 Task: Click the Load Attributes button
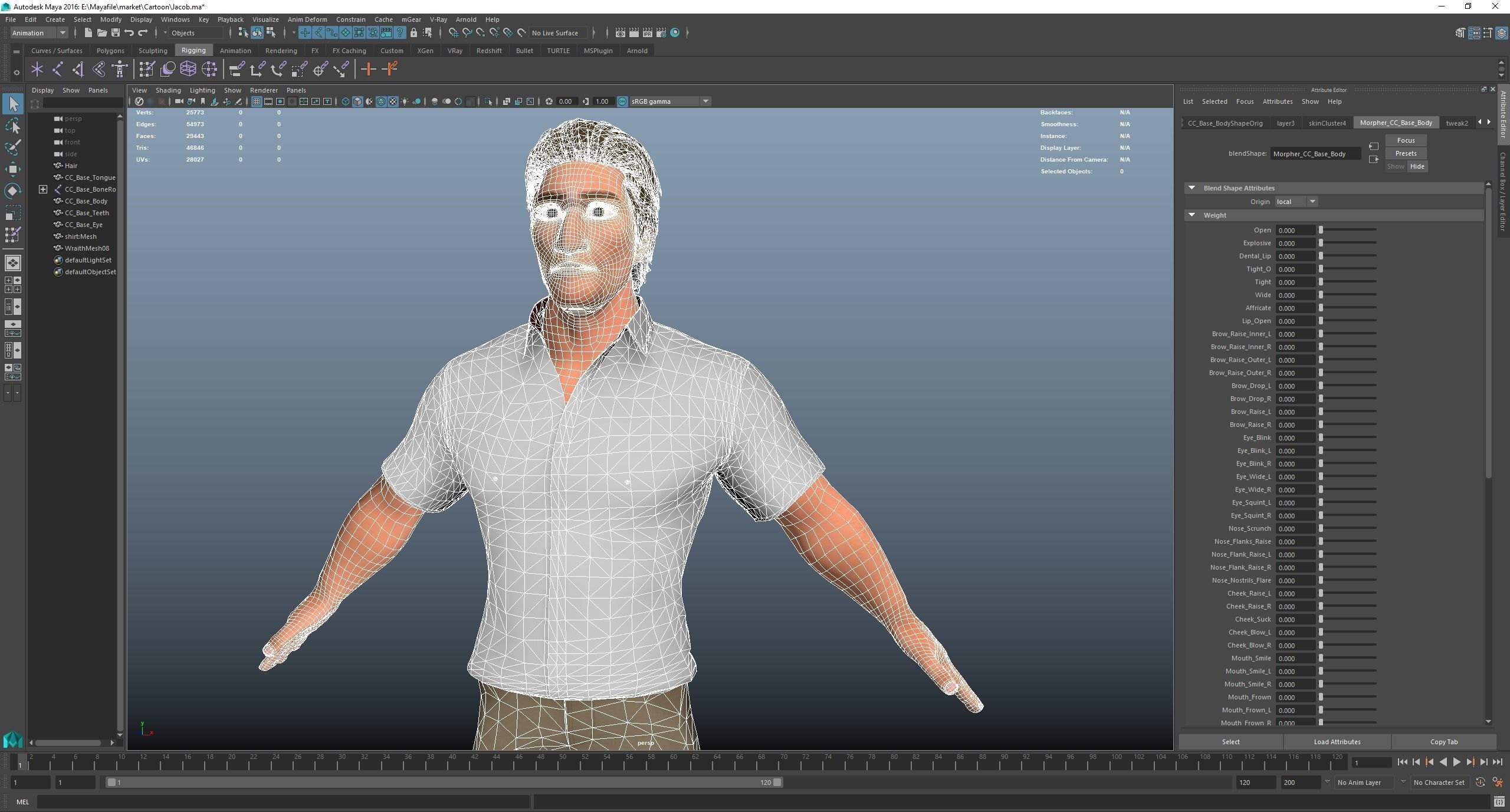[x=1337, y=742]
